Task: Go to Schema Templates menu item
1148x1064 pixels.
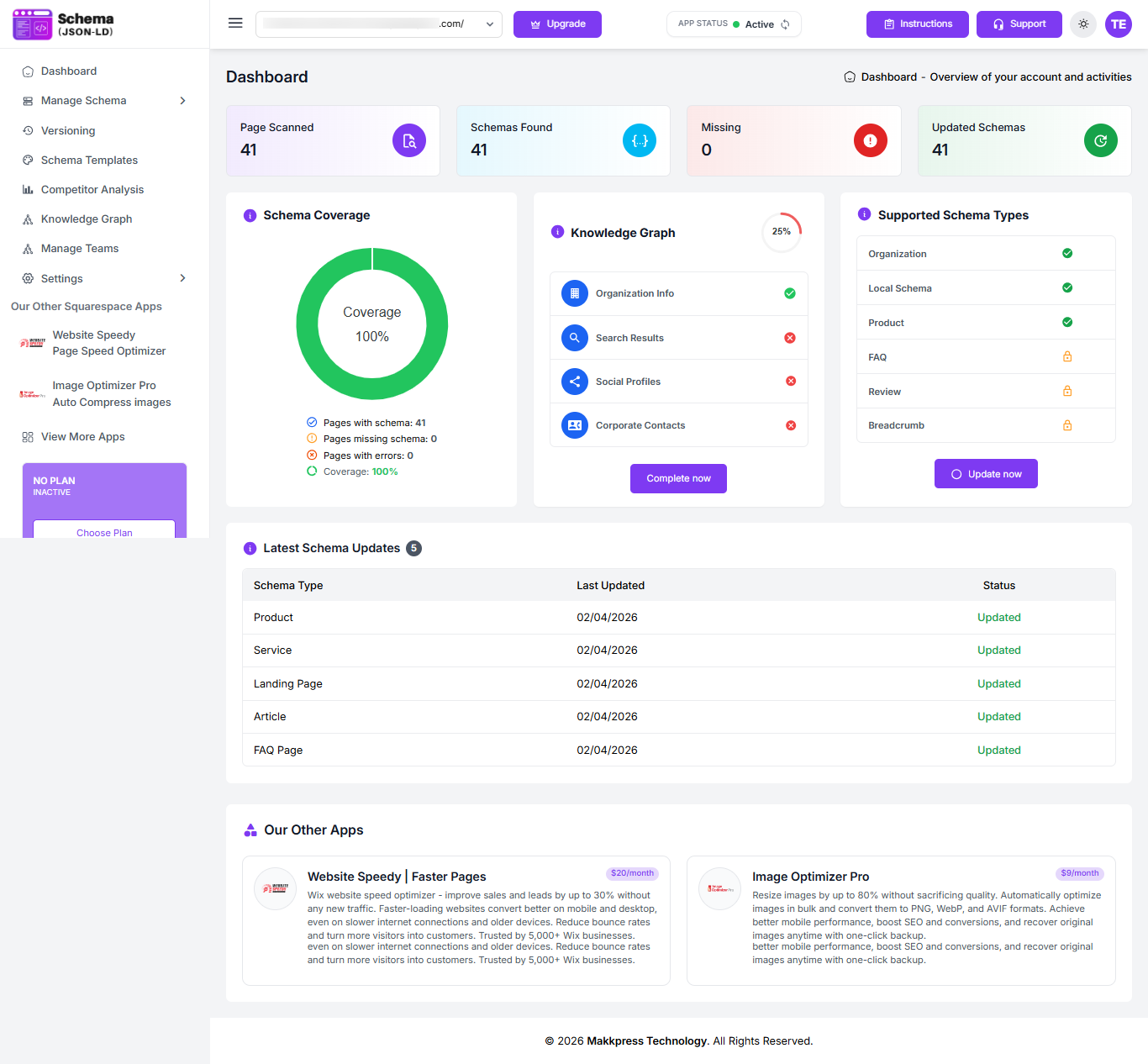Action: [89, 161]
